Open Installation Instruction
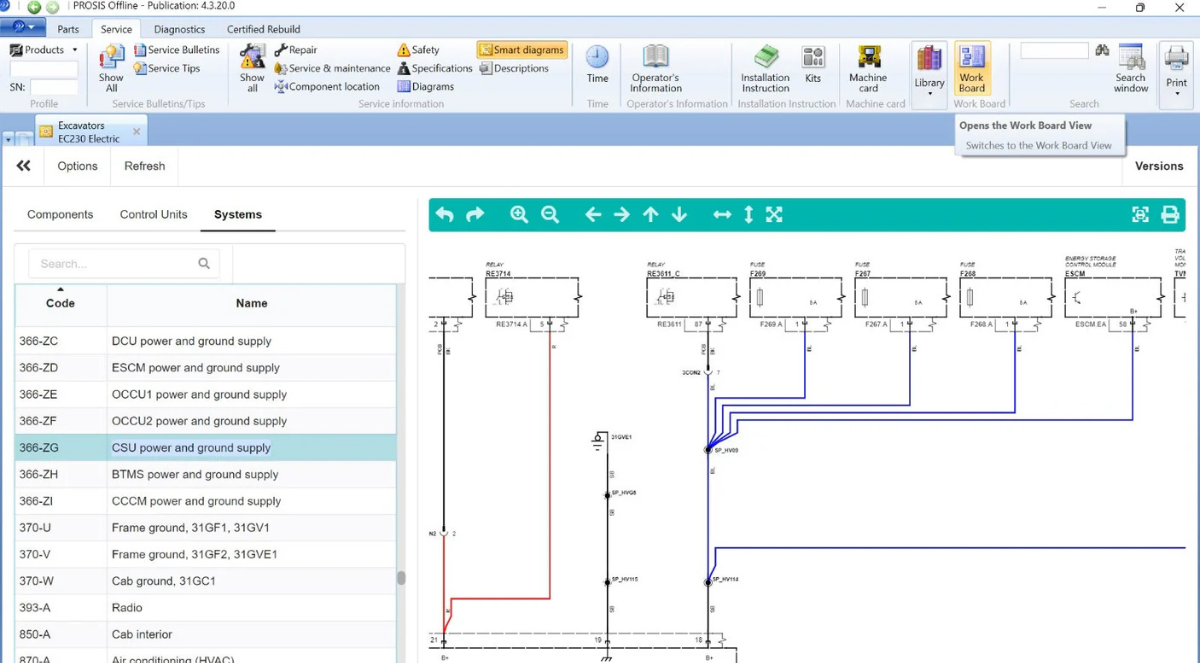This screenshot has height=663, width=1200. pyautogui.click(x=766, y=68)
